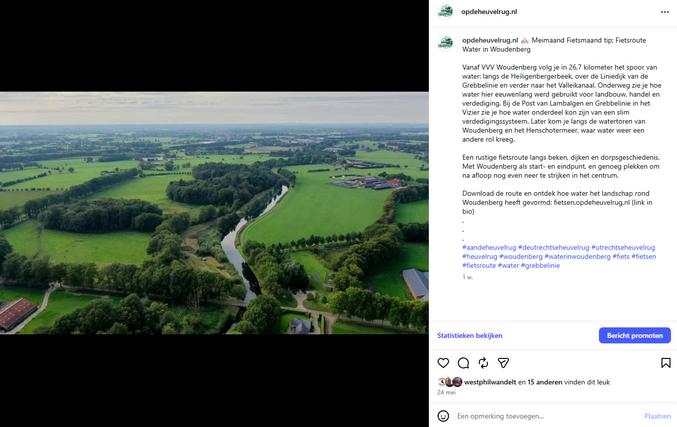Open Statistieken bekijken link

[469, 335]
